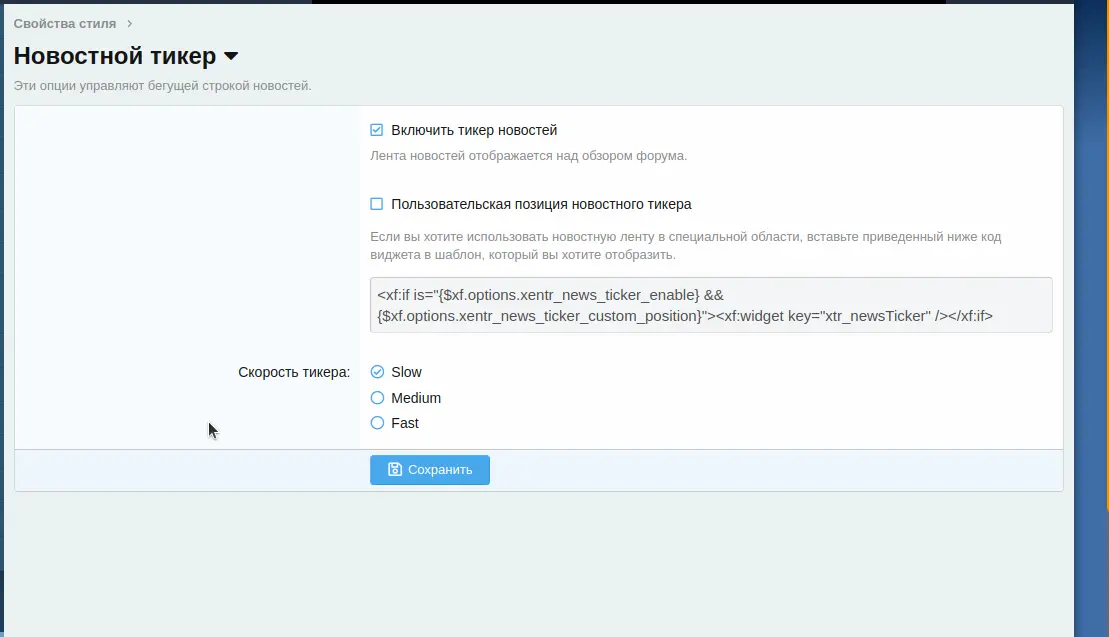Uncheck the Включить тикер новостей checkbox
The height and width of the screenshot is (637, 1109).
point(377,130)
